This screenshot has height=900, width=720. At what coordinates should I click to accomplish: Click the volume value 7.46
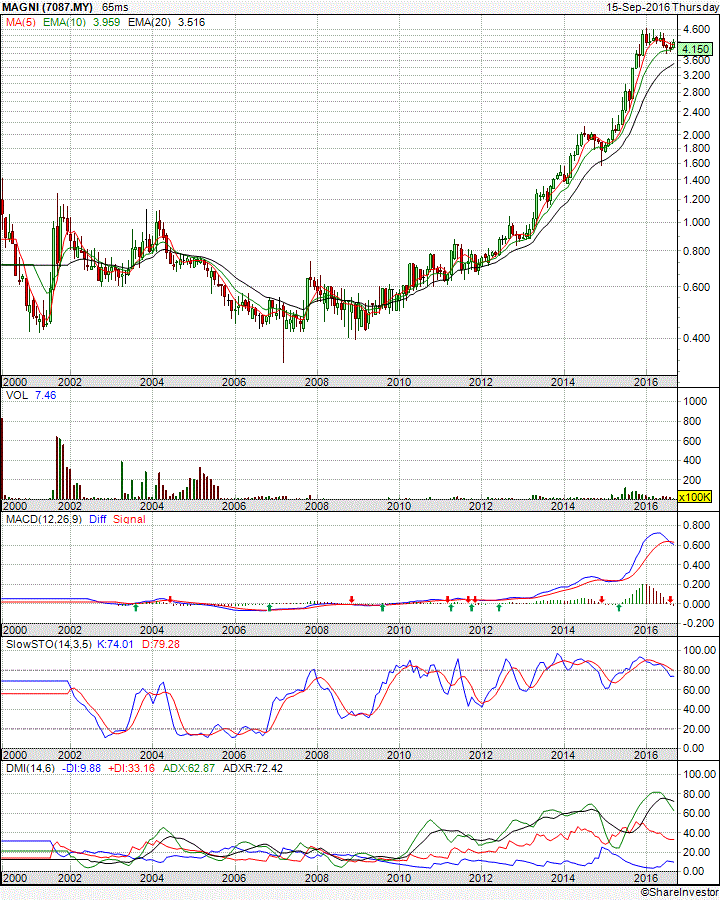pyautogui.click(x=46, y=395)
